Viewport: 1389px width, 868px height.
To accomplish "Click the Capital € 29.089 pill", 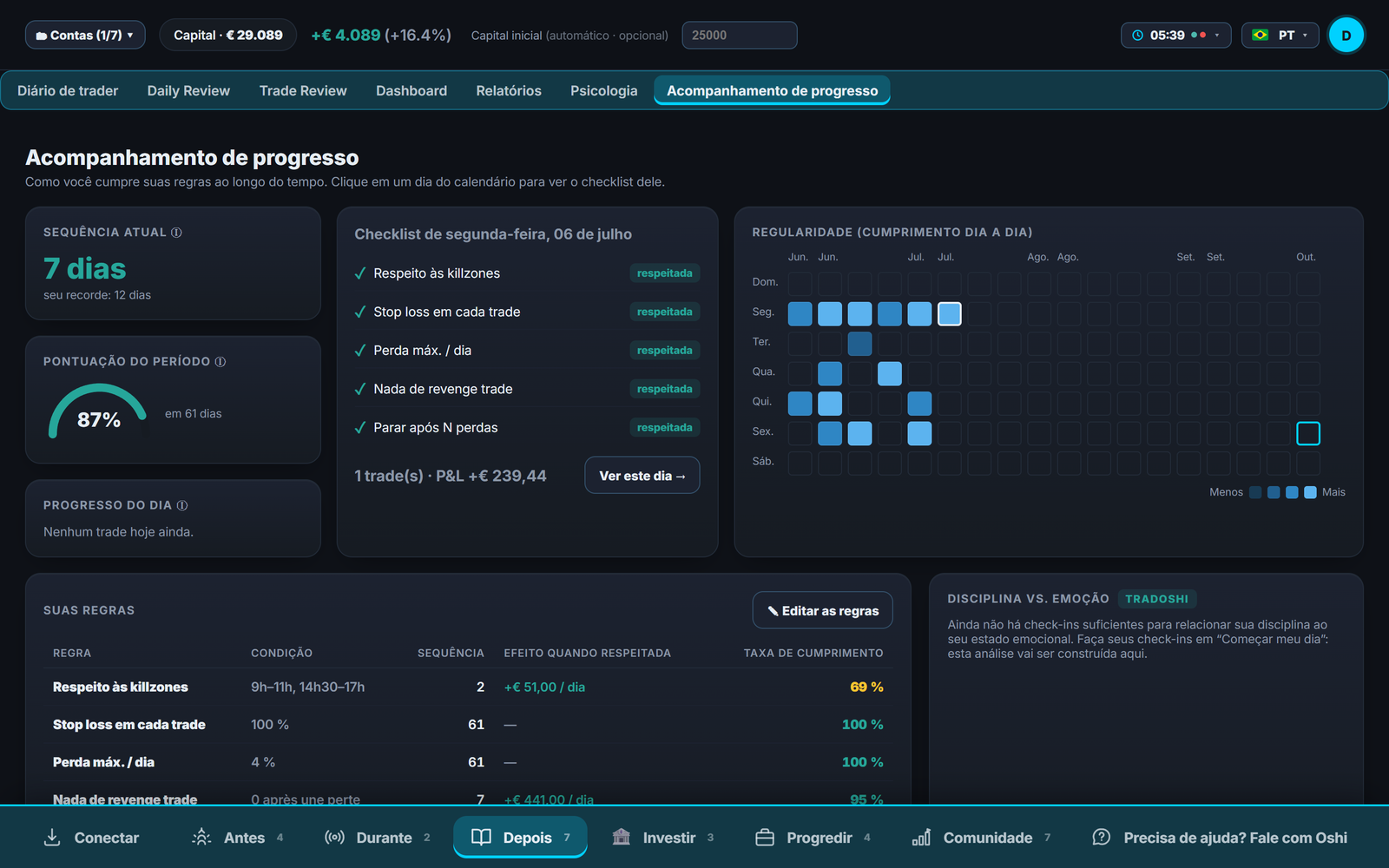I will (228, 36).
